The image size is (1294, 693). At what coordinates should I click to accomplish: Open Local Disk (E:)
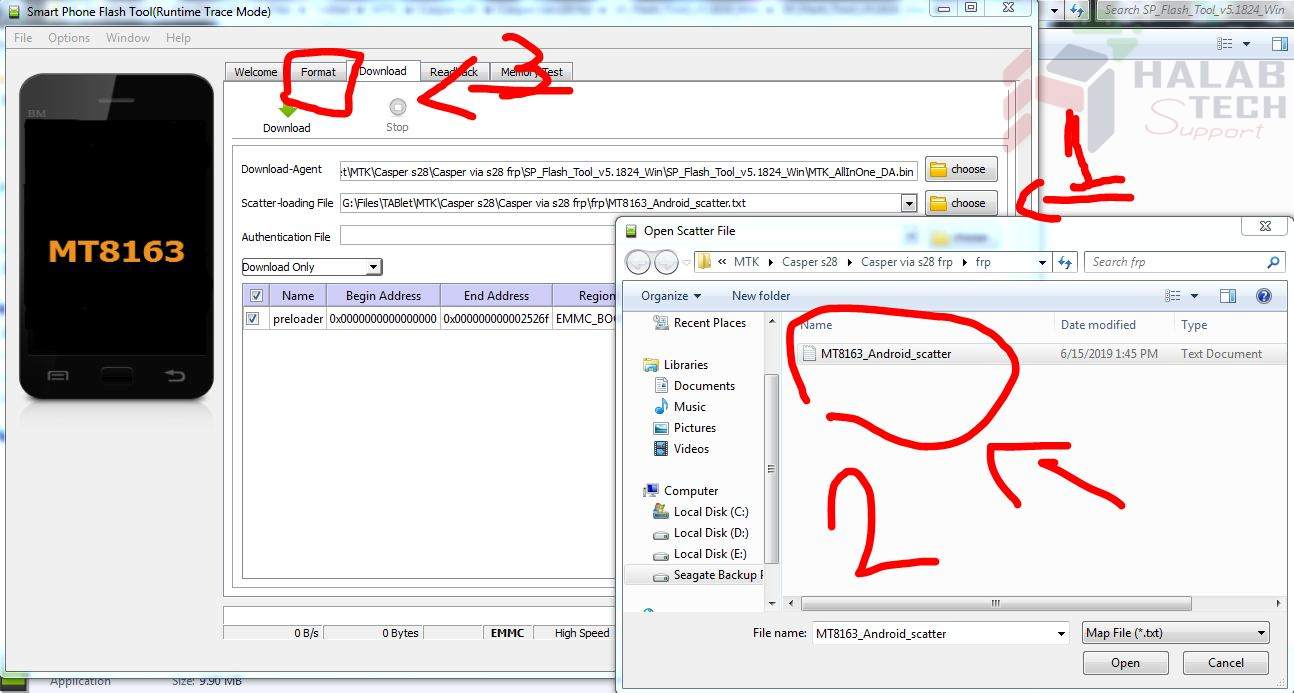[700, 554]
